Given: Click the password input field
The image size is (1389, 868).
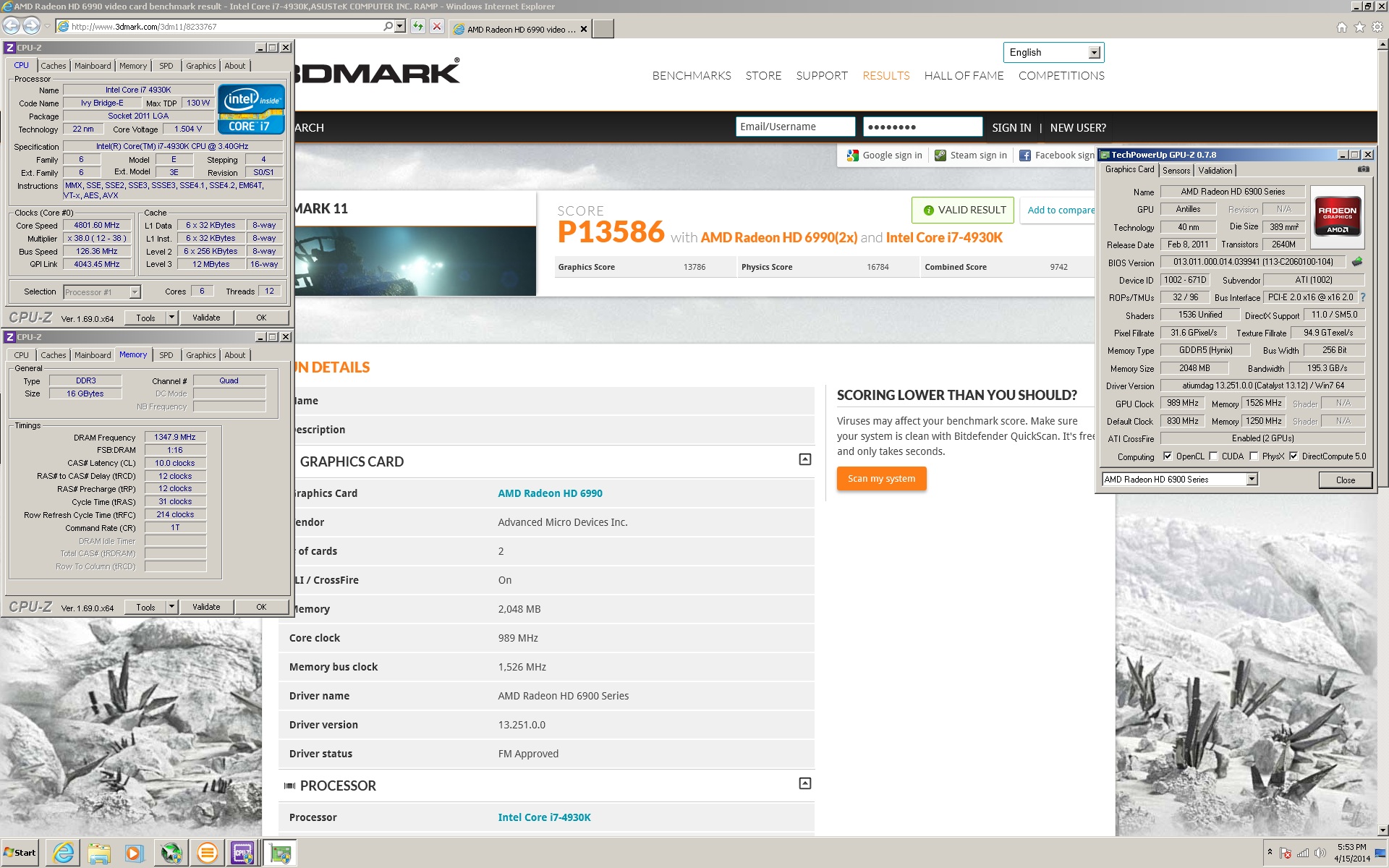Looking at the screenshot, I should [922, 127].
